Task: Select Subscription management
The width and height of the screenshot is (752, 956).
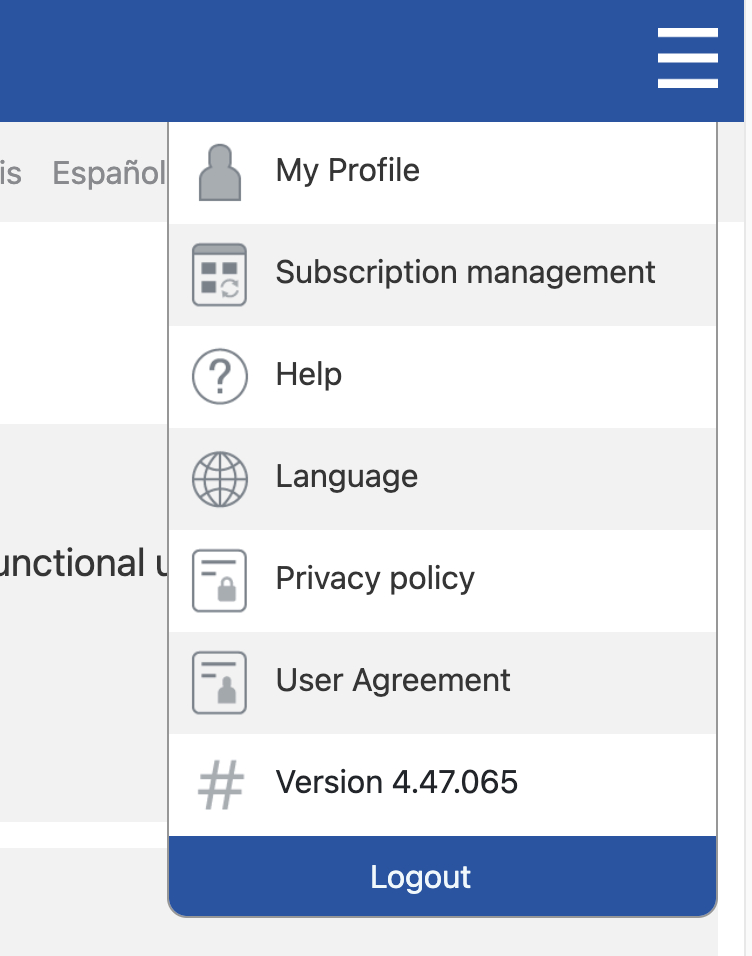Action: pyautogui.click(x=465, y=272)
